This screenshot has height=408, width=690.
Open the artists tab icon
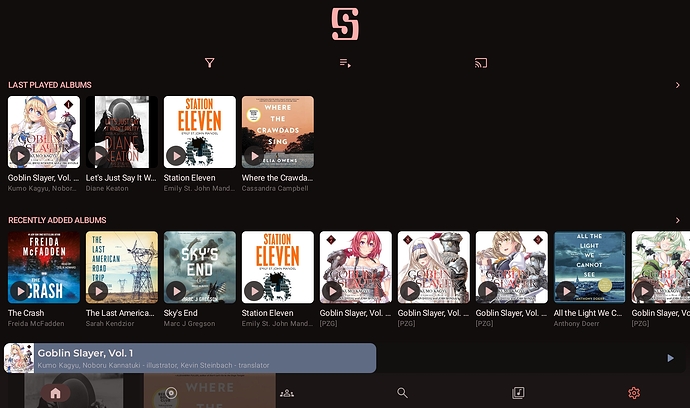click(x=287, y=393)
